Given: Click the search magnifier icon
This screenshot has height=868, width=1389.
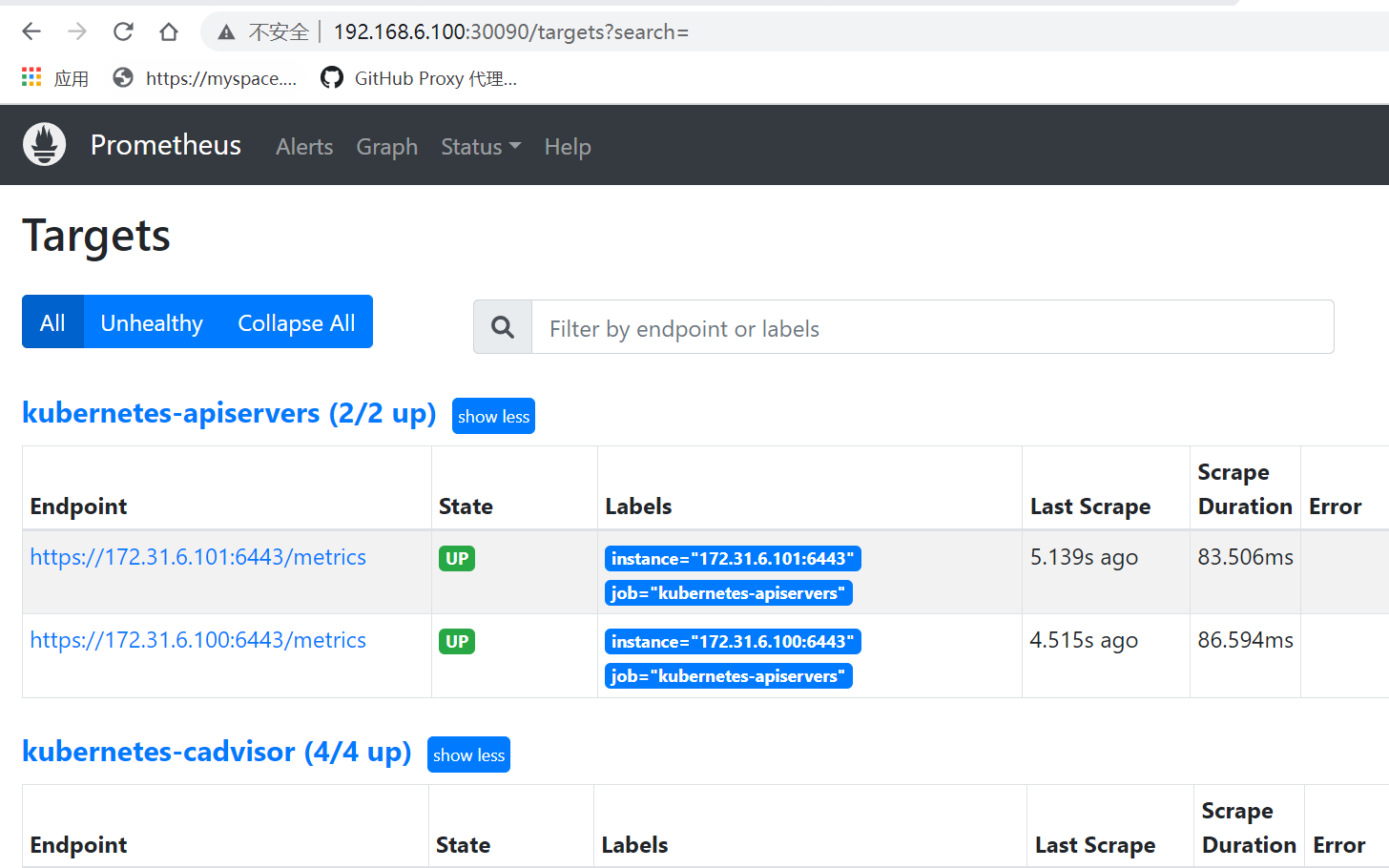Looking at the screenshot, I should tap(503, 327).
